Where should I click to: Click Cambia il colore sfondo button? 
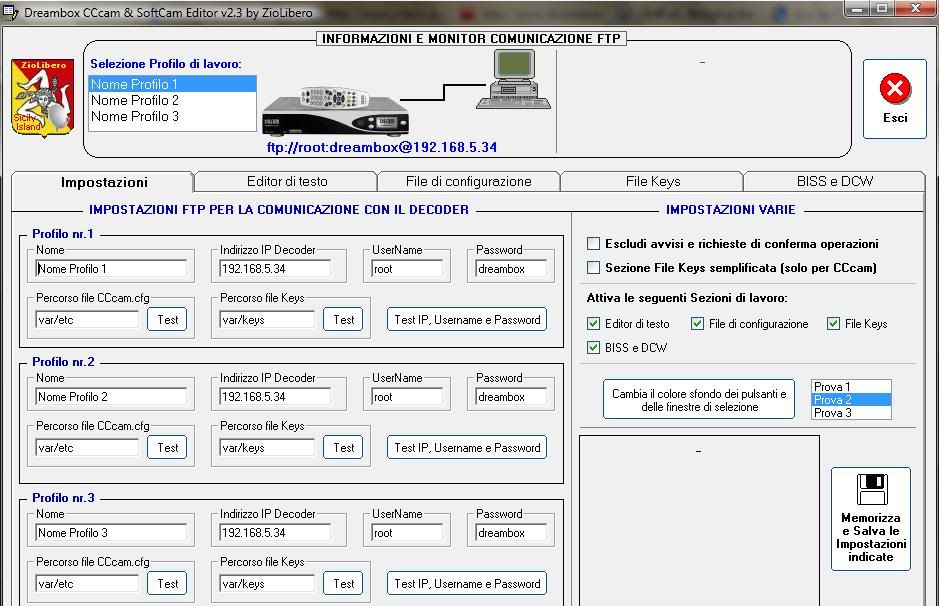pyautogui.click(x=699, y=400)
